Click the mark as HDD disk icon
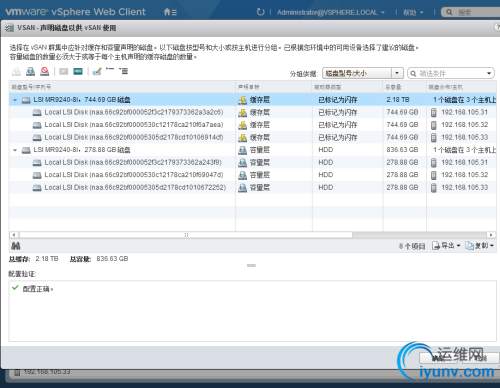 pos(78,71)
